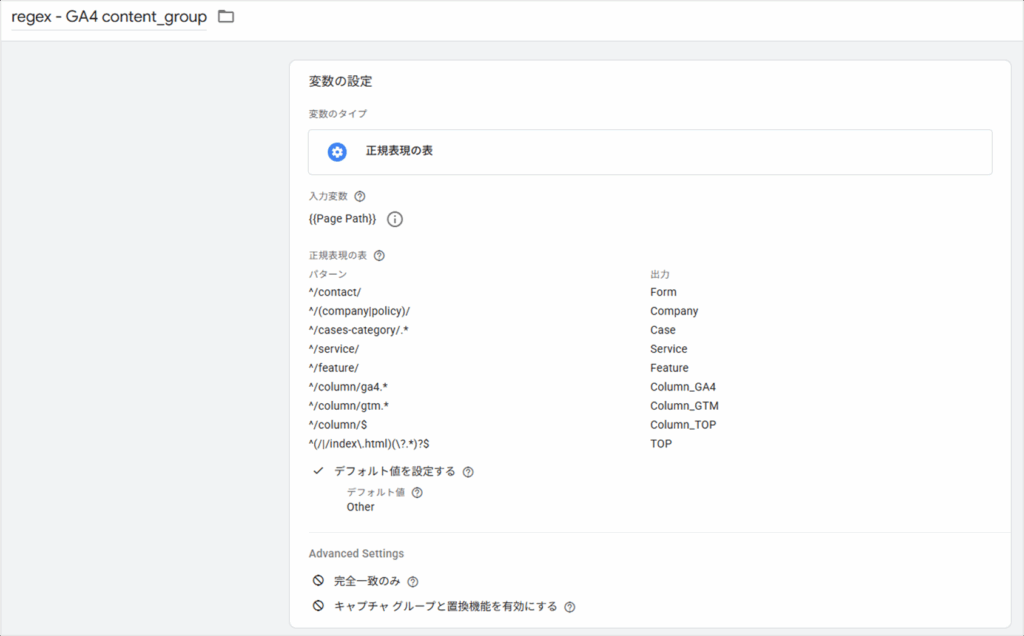The height and width of the screenshot is (636, 1024).
Task: Click help icon beside デフォルト値を設定する
Action: pyautogui.click(x=468, y=472)
